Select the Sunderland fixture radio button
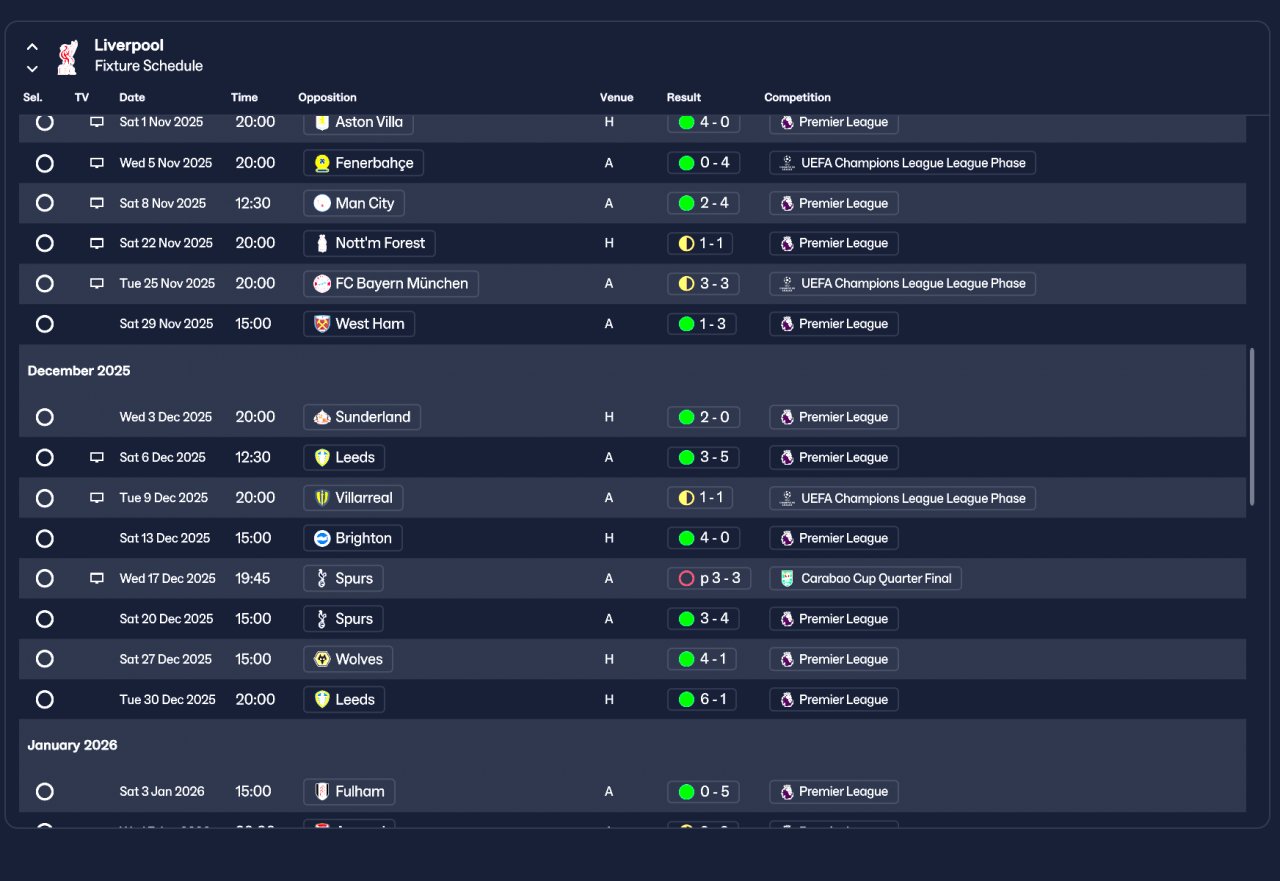Screen dimensions: 1280x881 44,417
